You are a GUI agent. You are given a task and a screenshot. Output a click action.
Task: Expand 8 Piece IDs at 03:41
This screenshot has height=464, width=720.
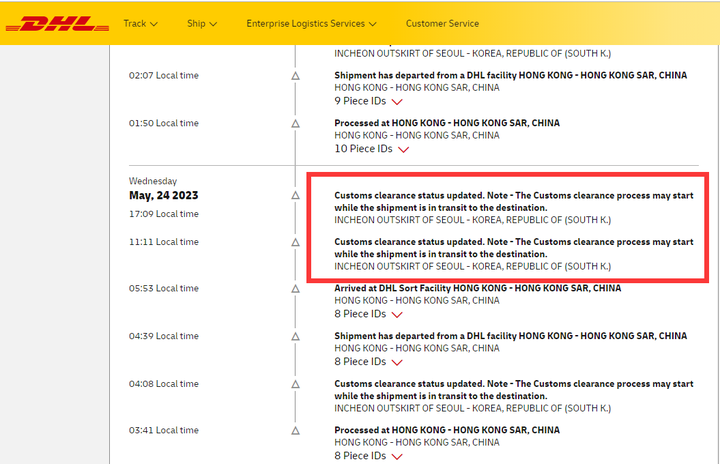(x=368, y=456)
